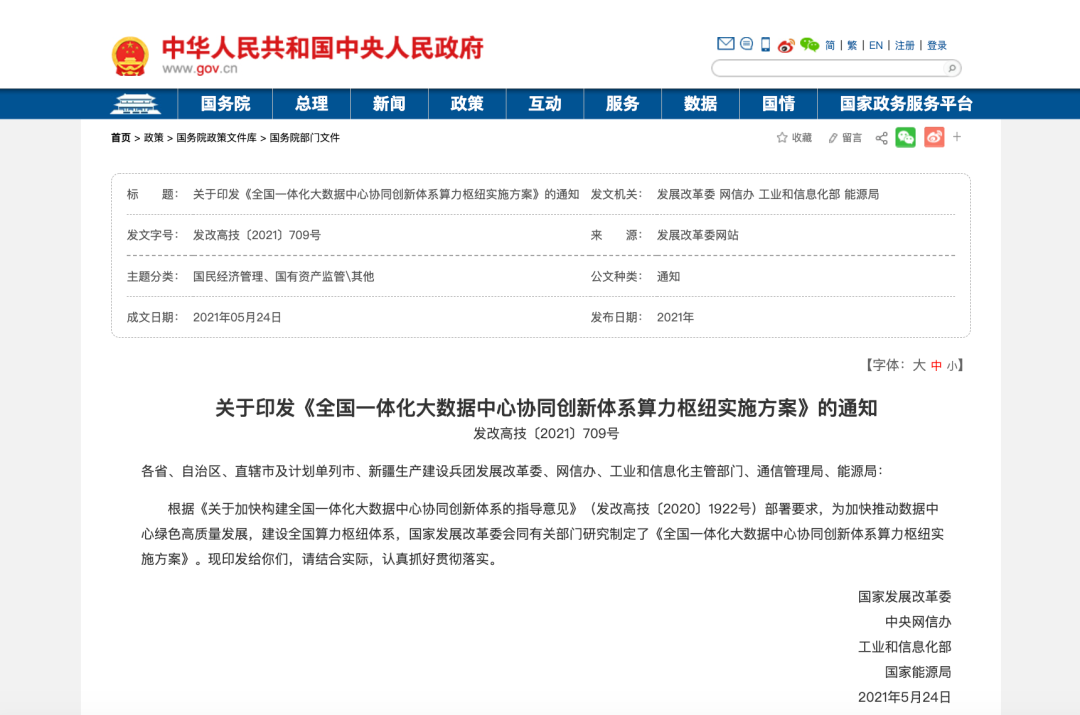Viewport: 1080px width, 715px height.
Task: Click the search magnifier icon
Action: pos(952,68)
